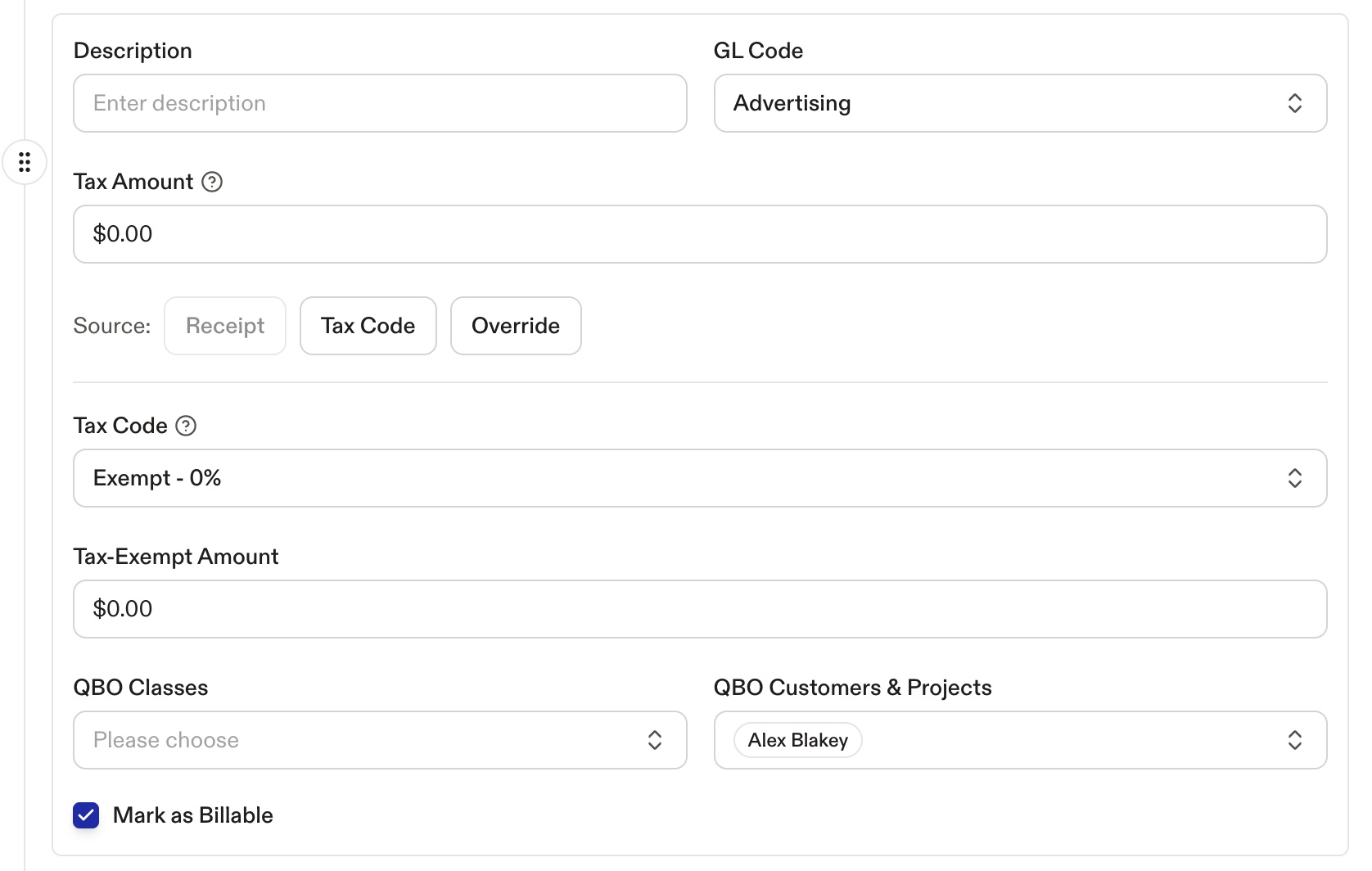Click the QBO Customers & Projects chevron arrows
1372x871 pixels.
[1294, 740]
